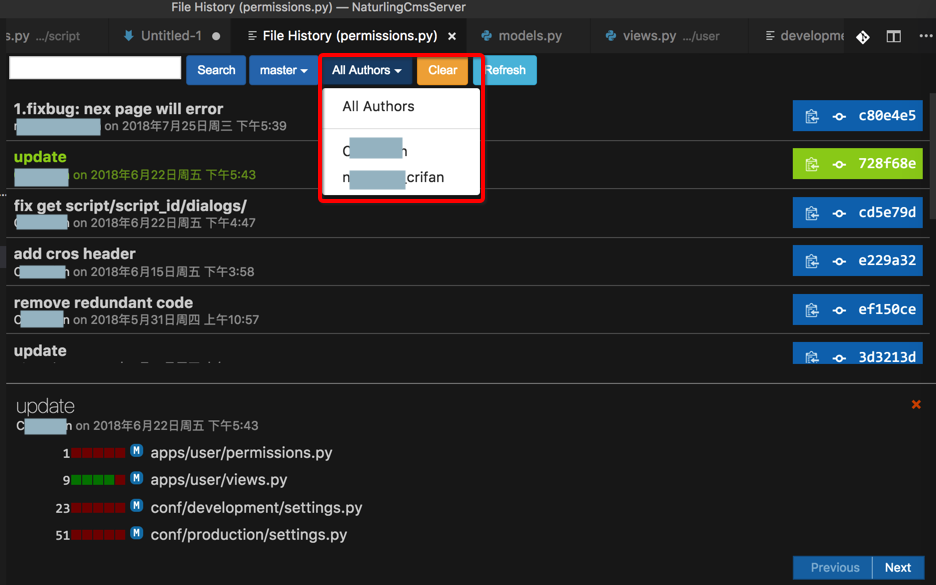Focus the search text input field

(x=95, y=67)
